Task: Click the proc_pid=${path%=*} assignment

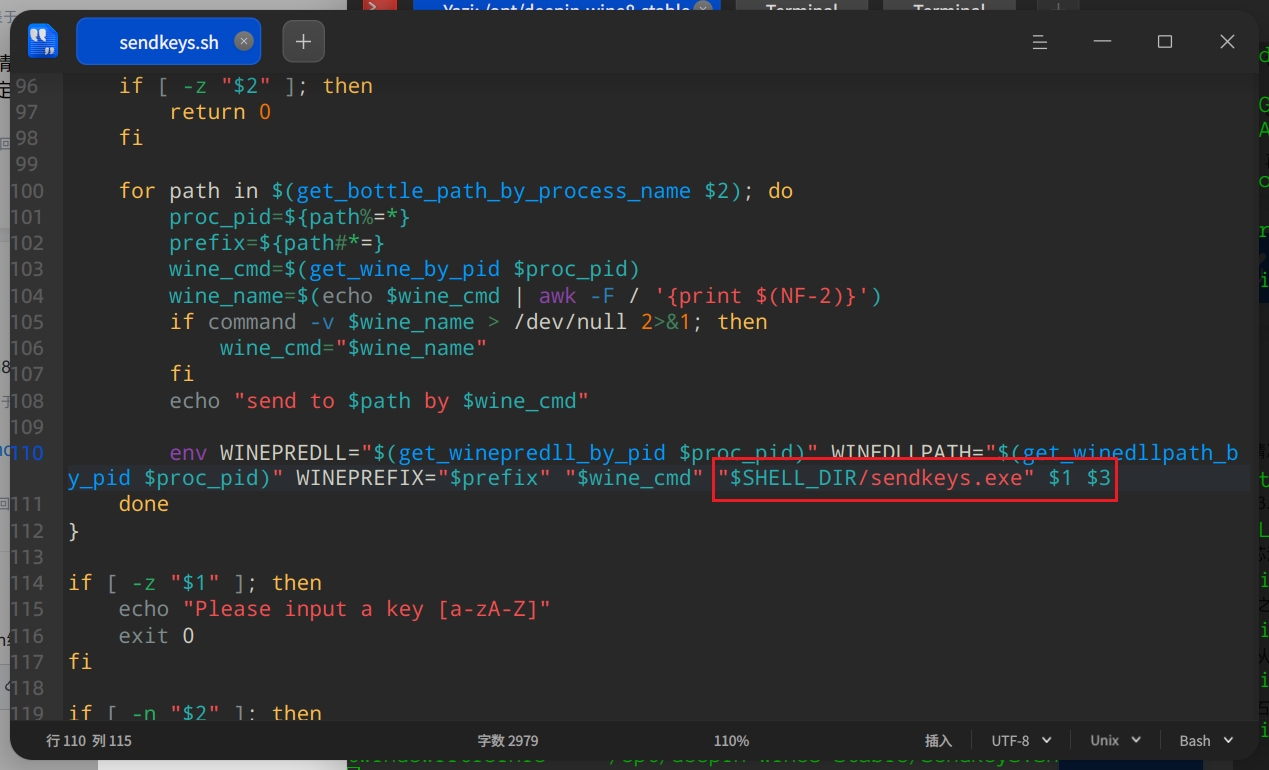Action: click(290, 216)
